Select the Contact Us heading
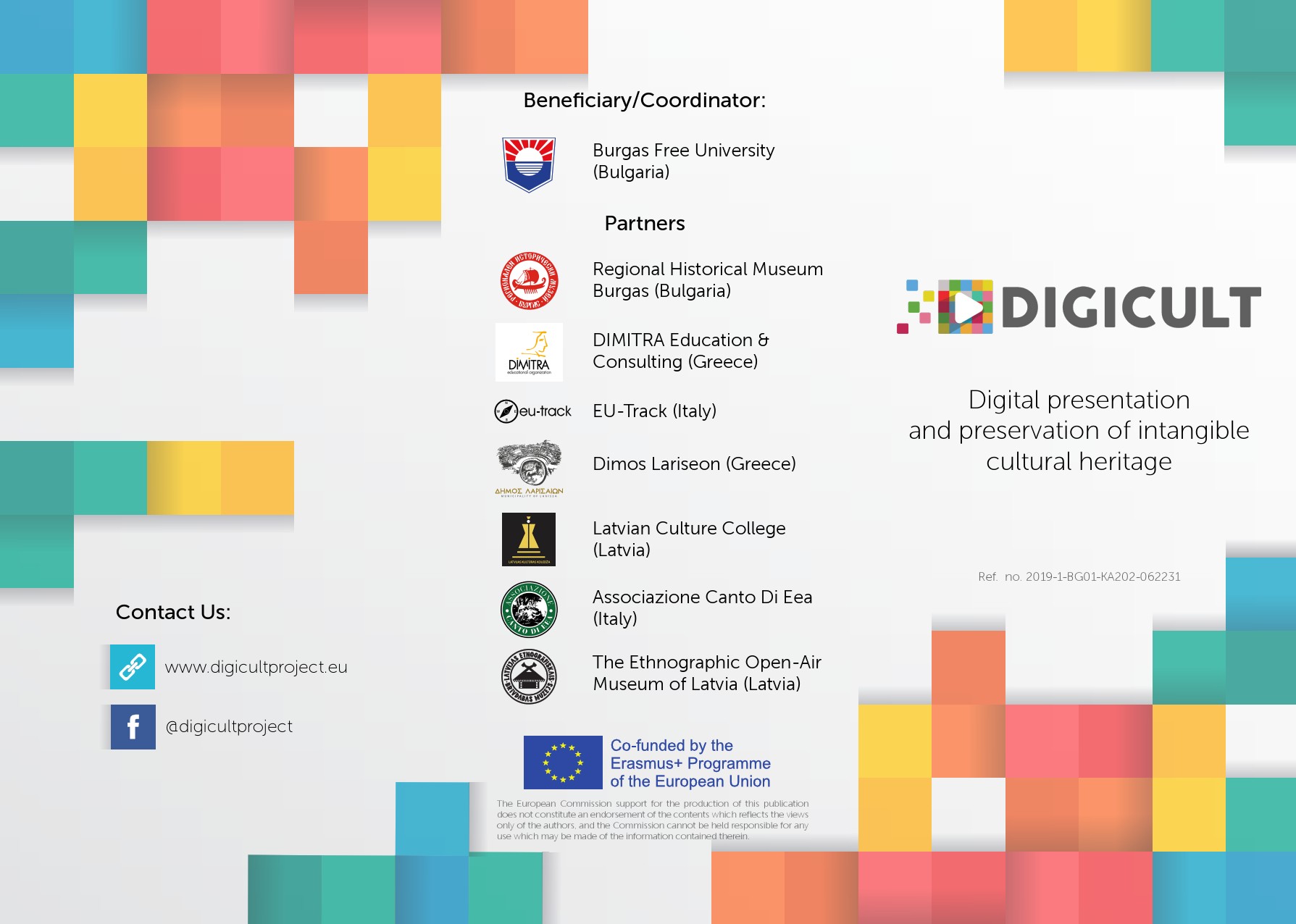This screenshot has height=924, width=1296. tap(173, 612)
